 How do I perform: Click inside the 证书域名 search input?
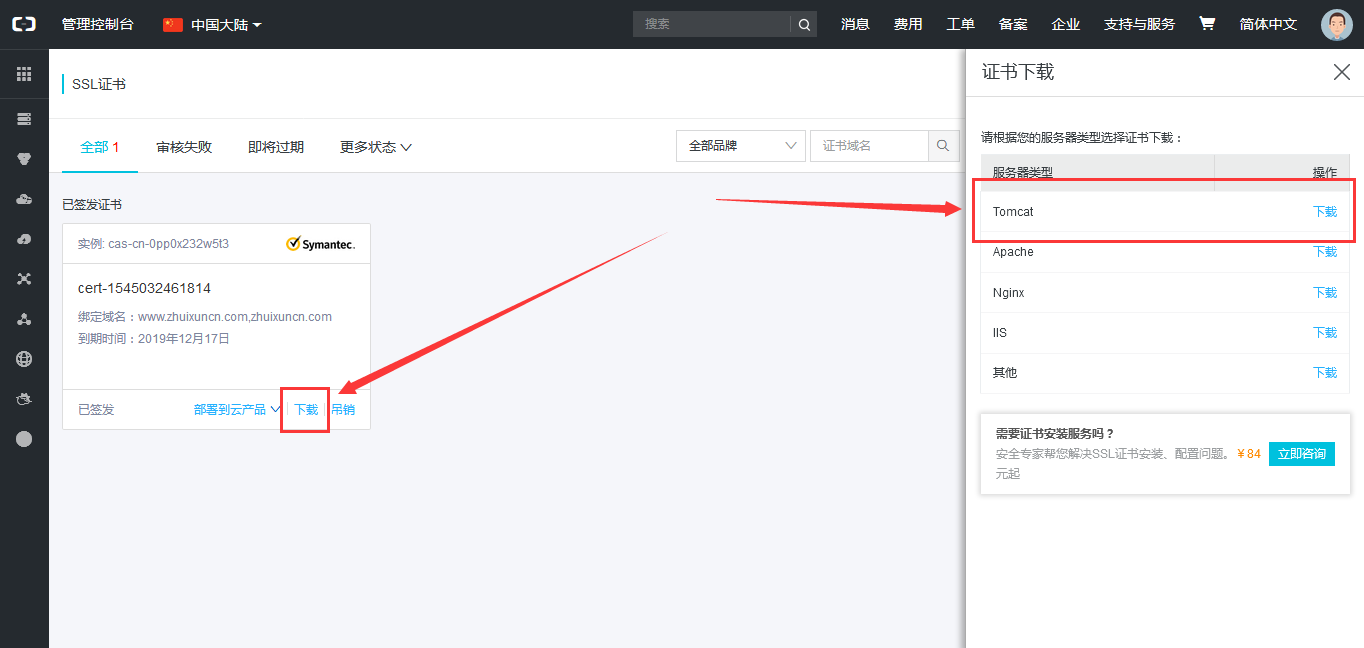(870, 145)
